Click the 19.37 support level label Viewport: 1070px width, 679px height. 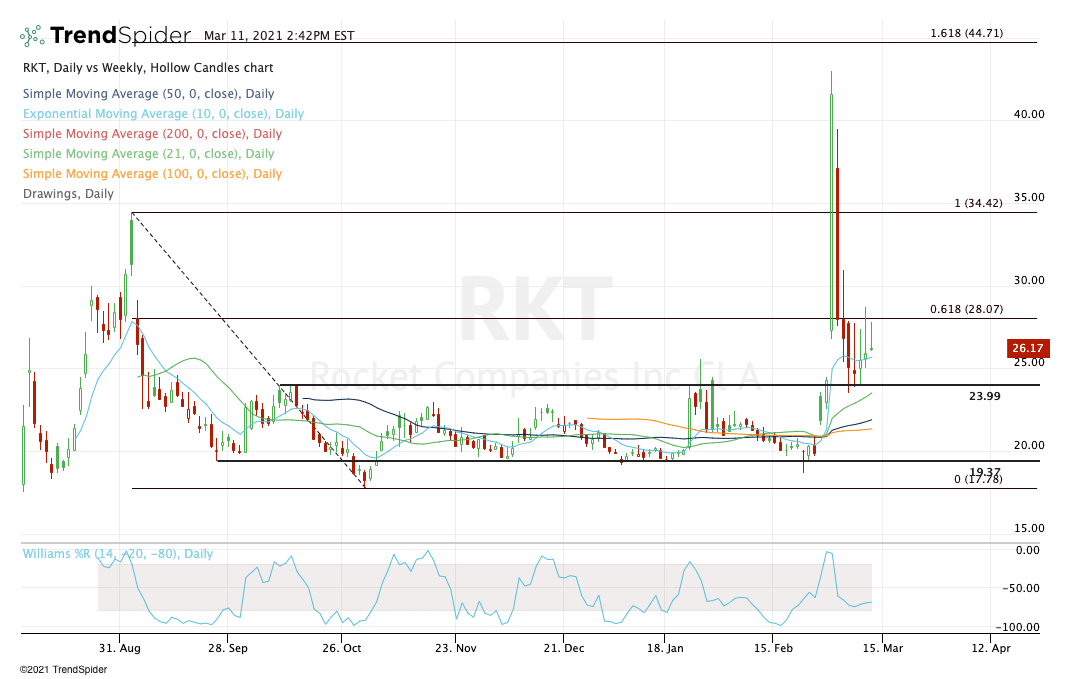[x=985, y=472]
